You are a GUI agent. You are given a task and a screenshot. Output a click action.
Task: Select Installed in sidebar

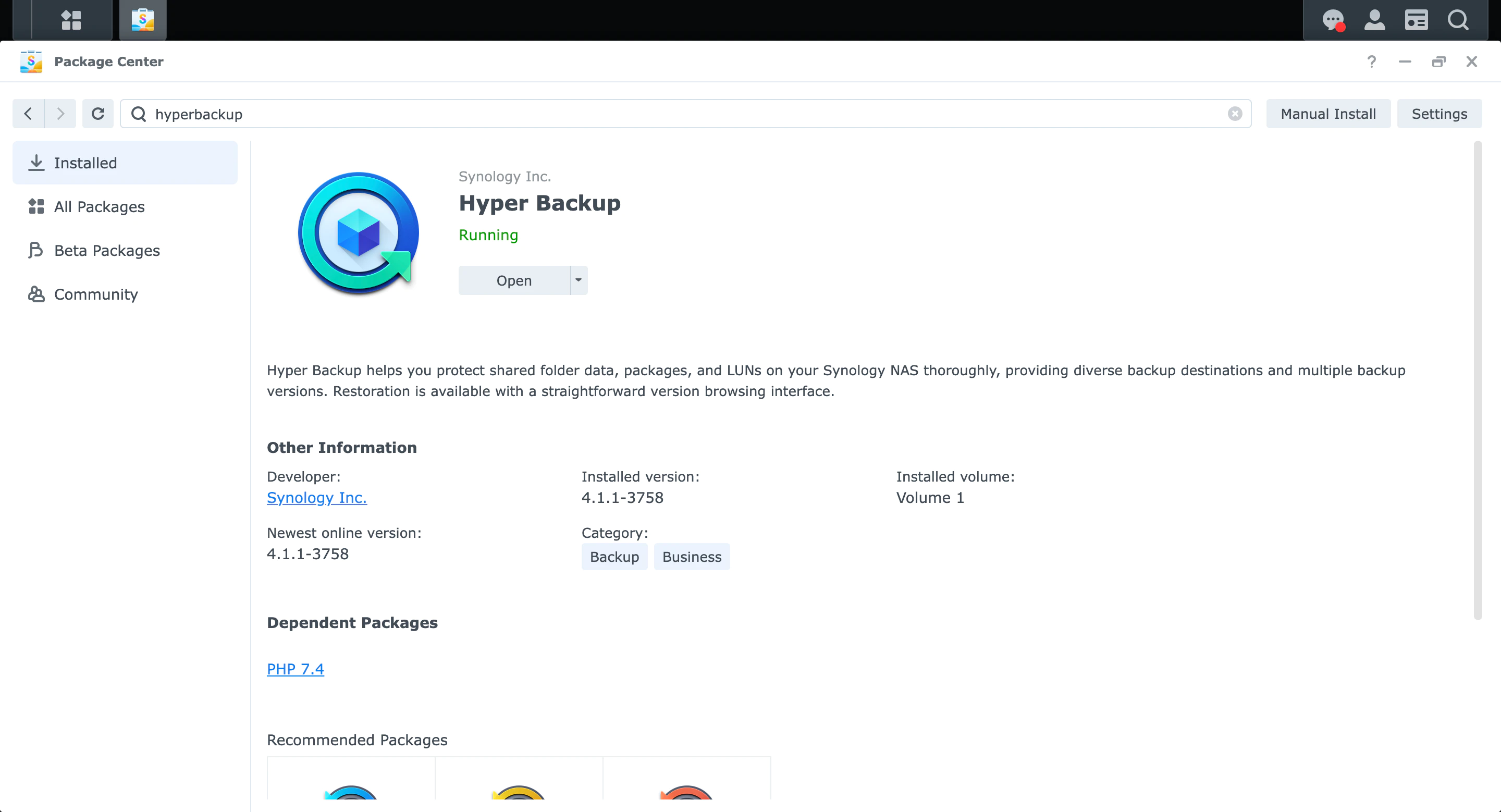point(125,163)
